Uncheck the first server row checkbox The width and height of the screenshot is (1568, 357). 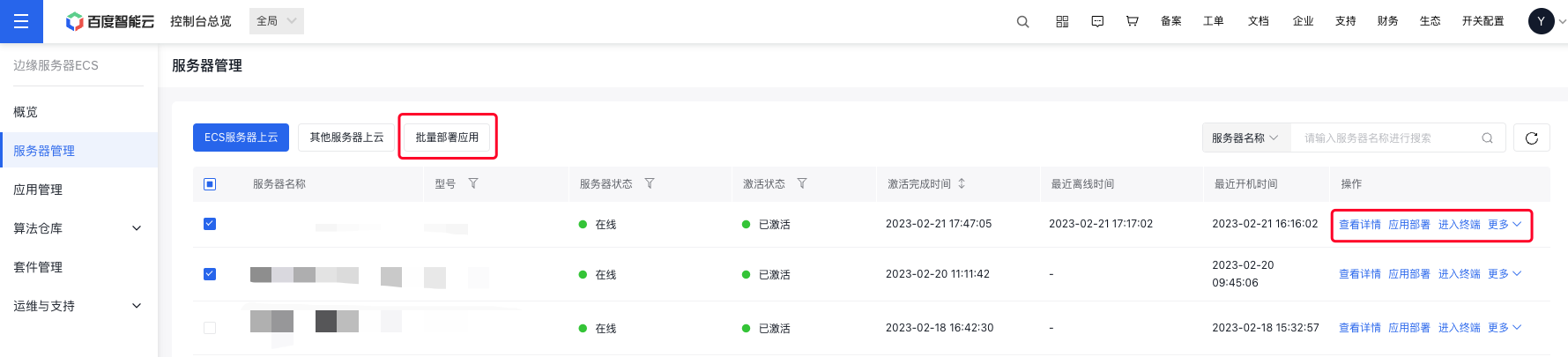click(210, 224)
